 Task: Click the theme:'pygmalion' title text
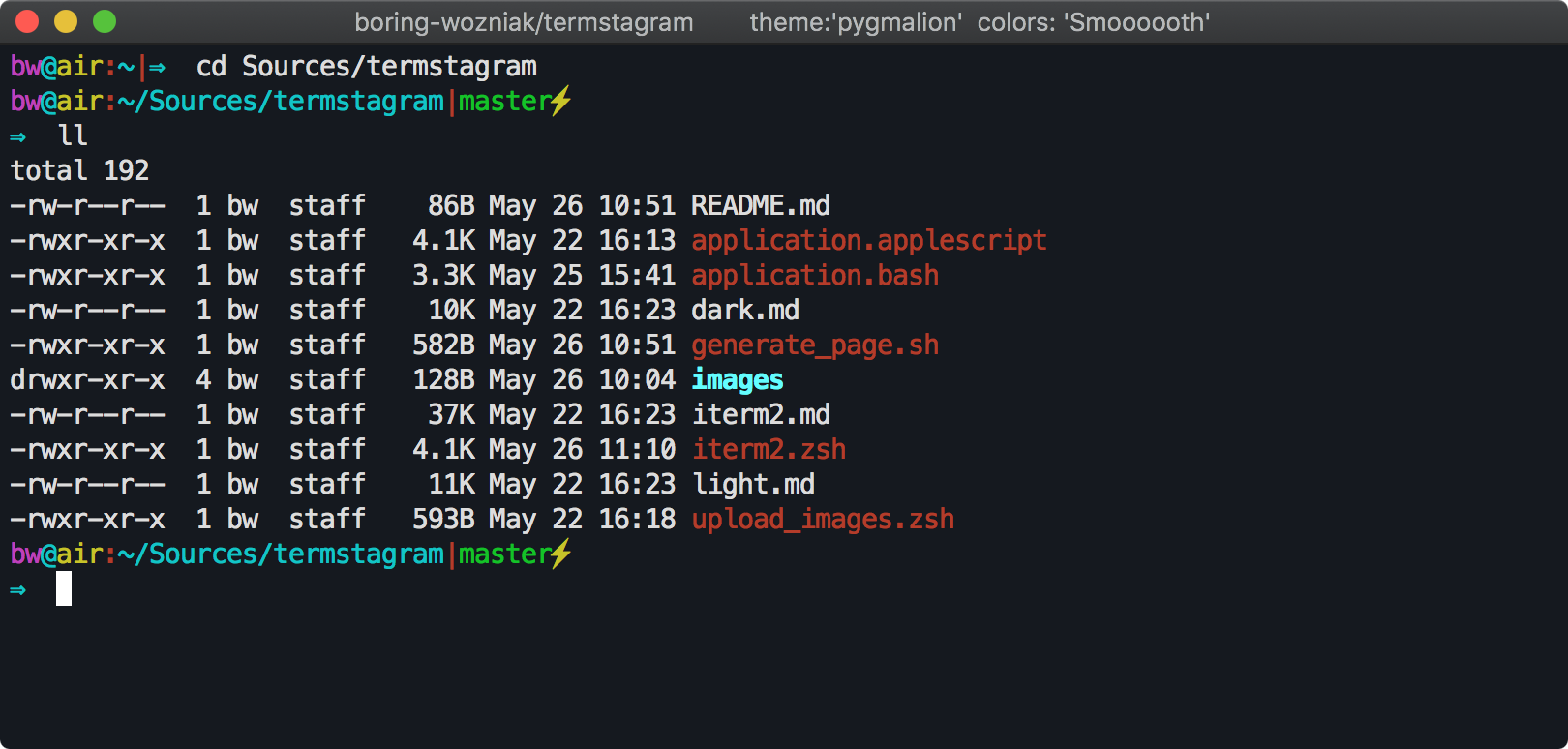856,22
